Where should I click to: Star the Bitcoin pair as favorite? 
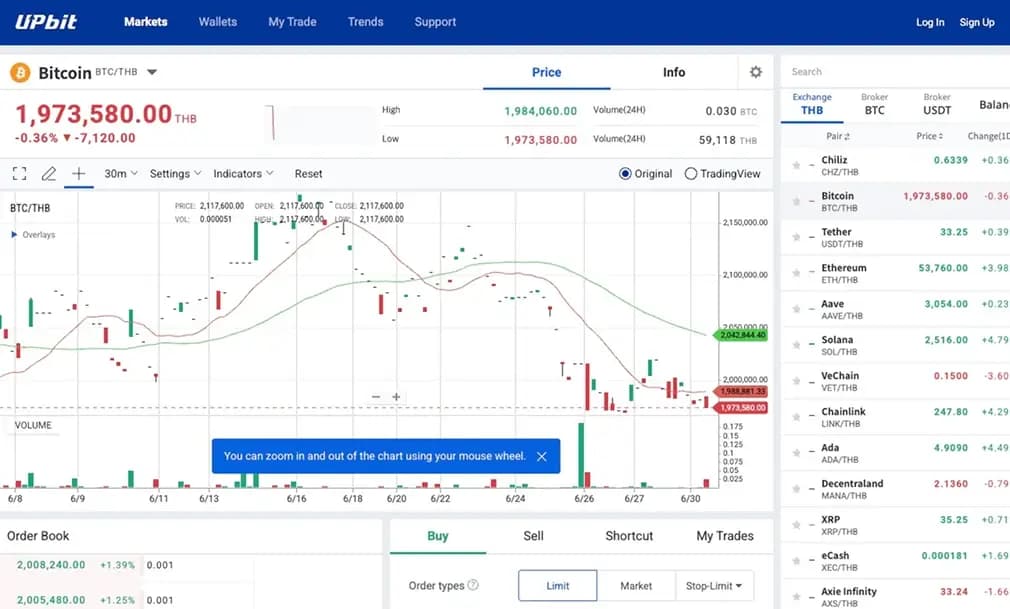(796, 202)
